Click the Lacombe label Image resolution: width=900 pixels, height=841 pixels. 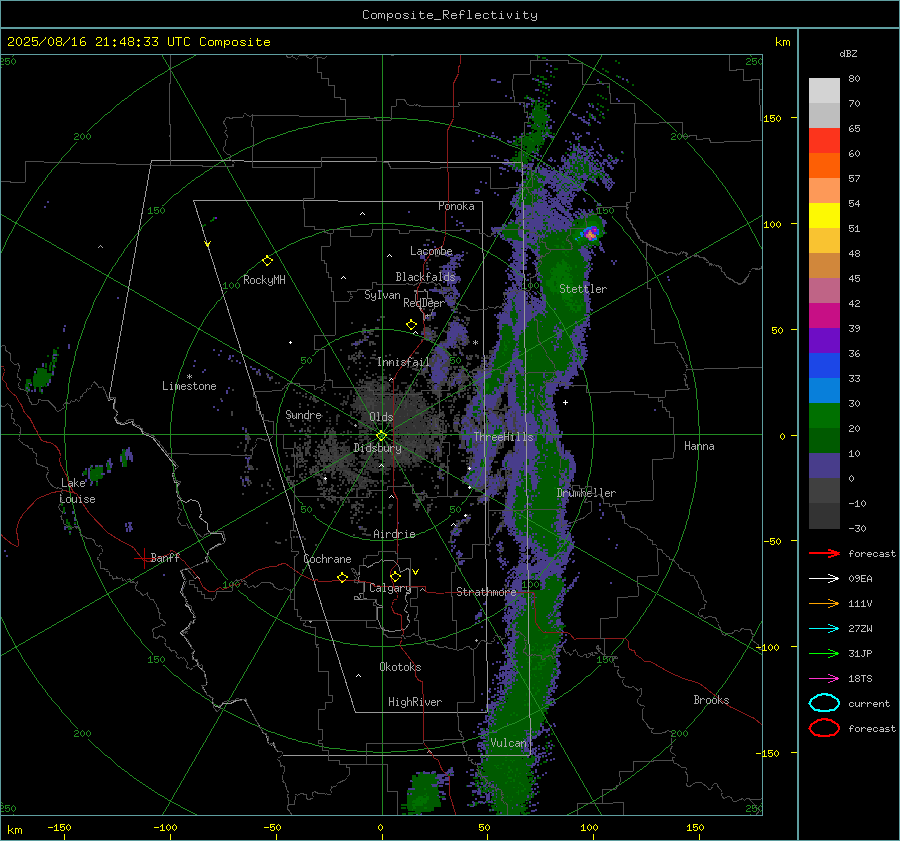pos(431,251)
